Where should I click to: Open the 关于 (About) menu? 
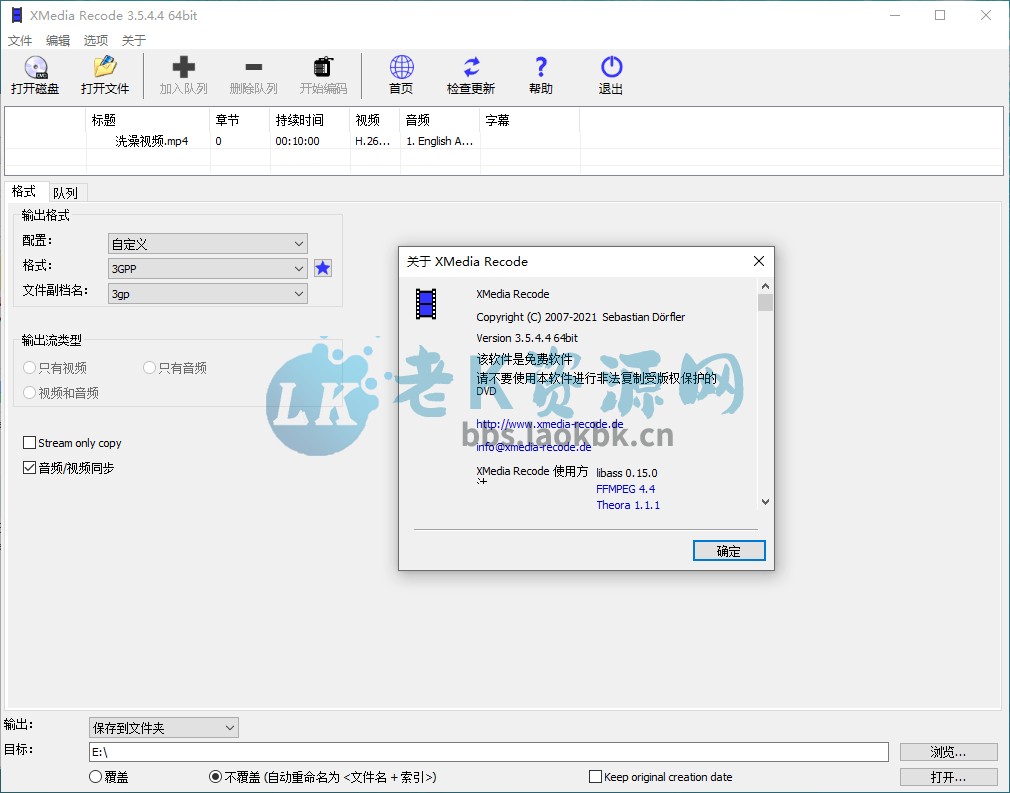(133, 41)
